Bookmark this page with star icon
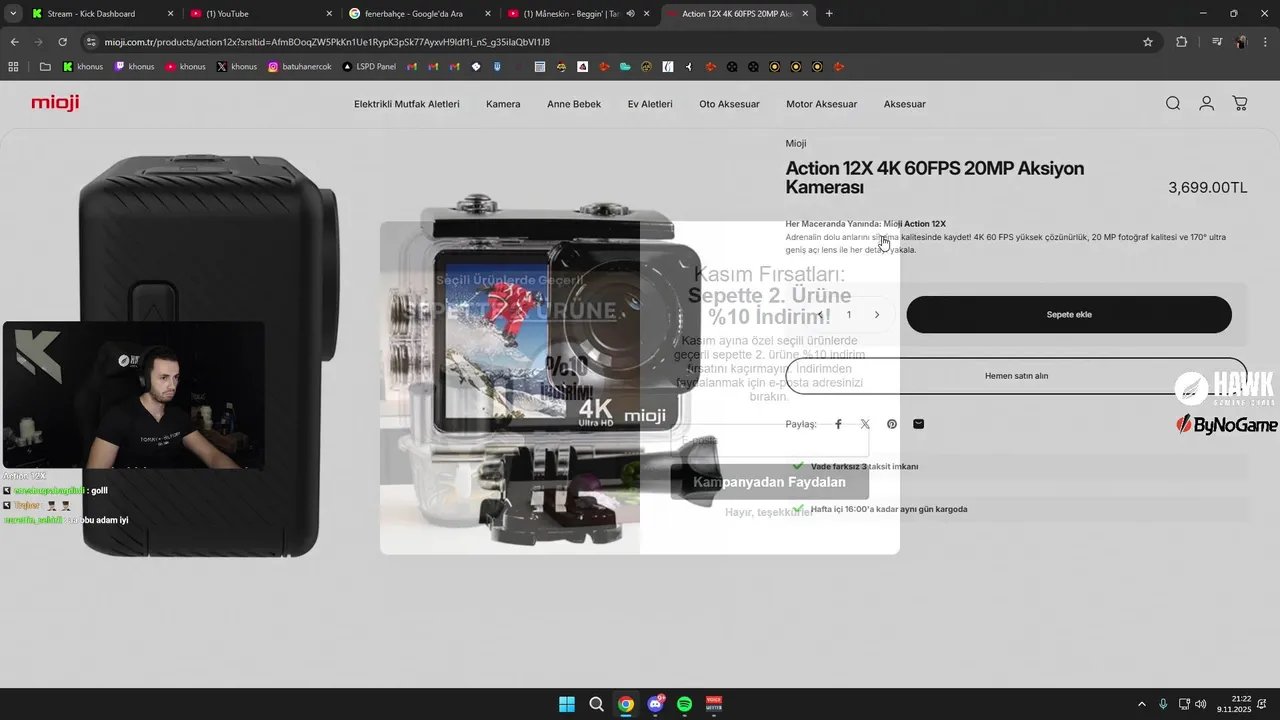 (1148, 42)
